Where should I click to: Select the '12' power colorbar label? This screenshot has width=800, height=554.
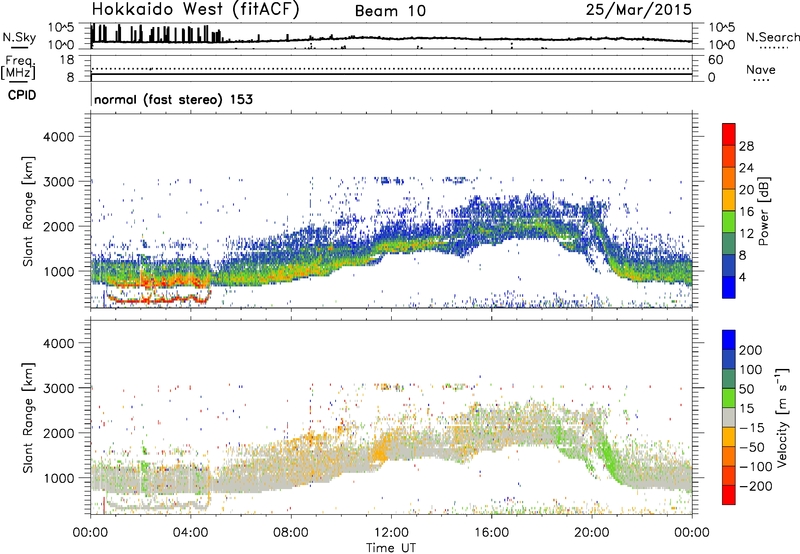(x=746, y=234)
